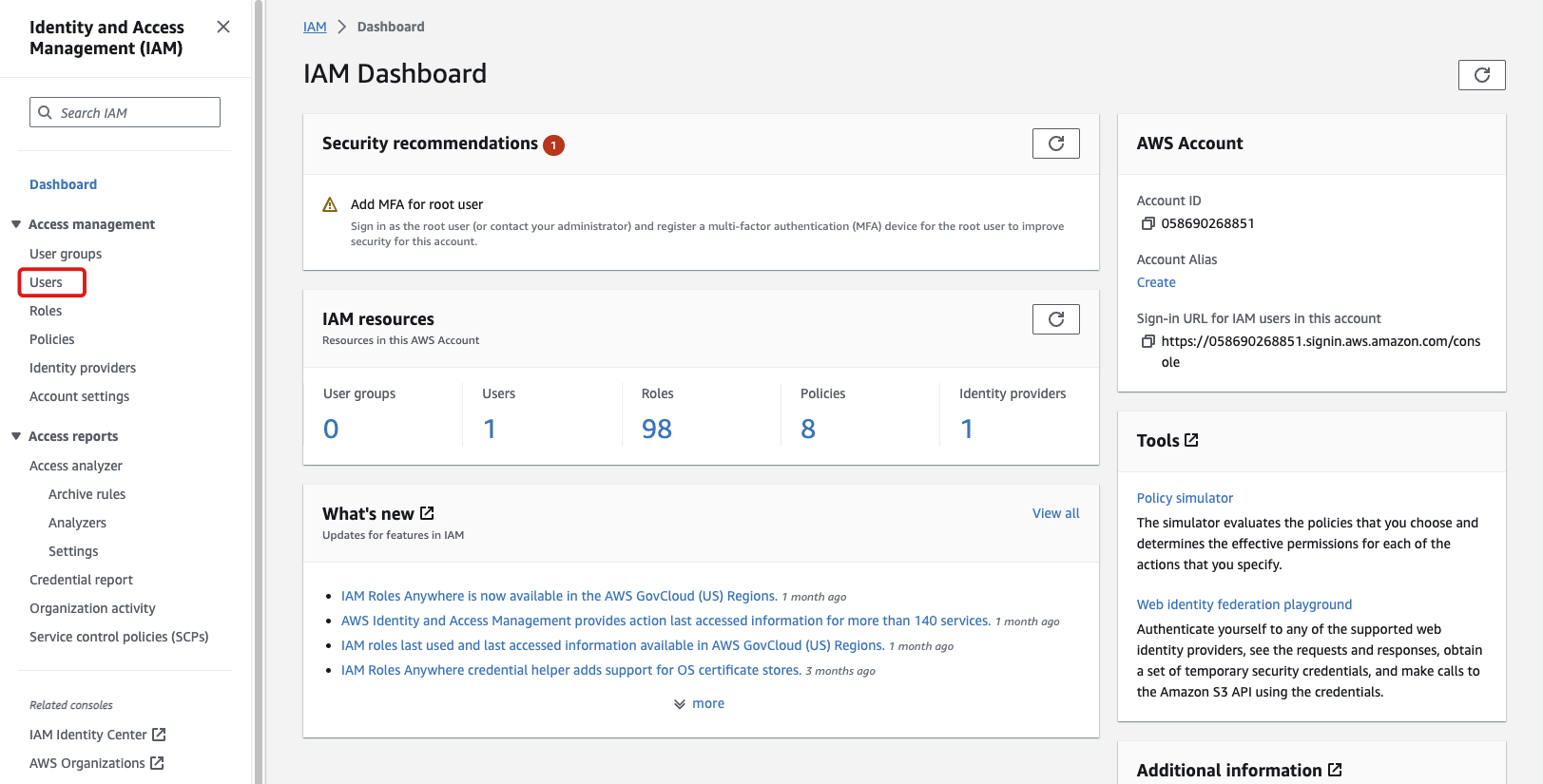Close the IAM navigation sidebar

click(223, 27)
